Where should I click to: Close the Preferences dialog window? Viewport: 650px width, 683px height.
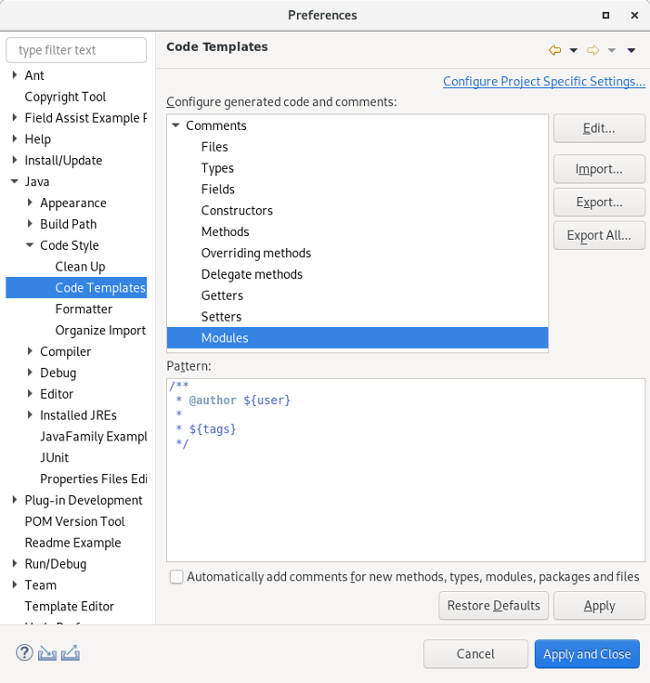coord(634,15)
